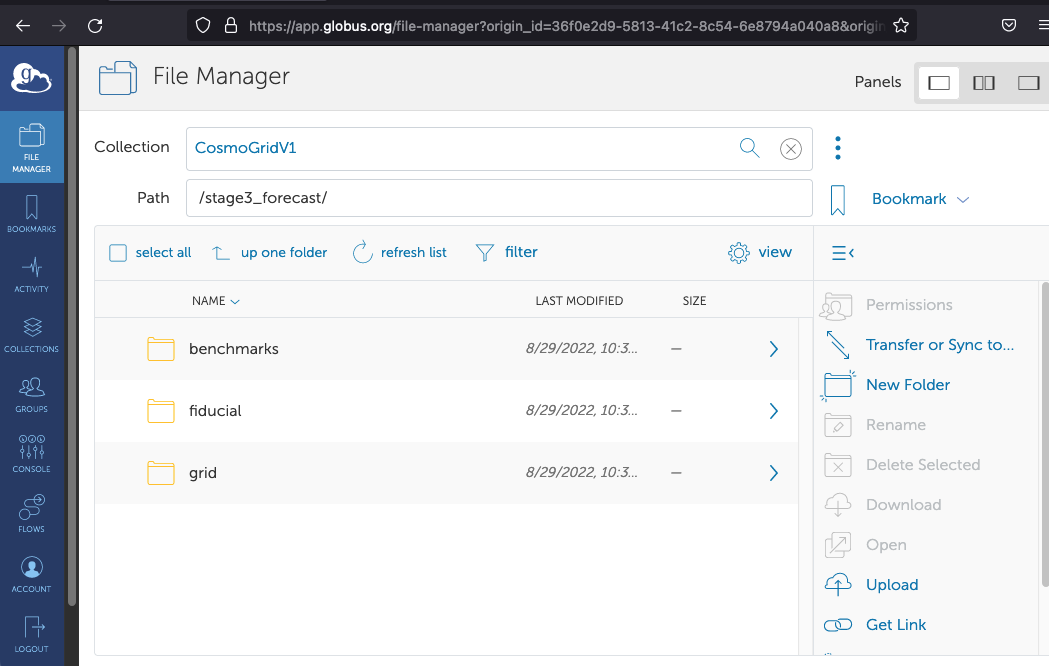Screen dimensions: 1049x666
Task: Open the three-dot collection options menu
Action: [x=838, y=148]
